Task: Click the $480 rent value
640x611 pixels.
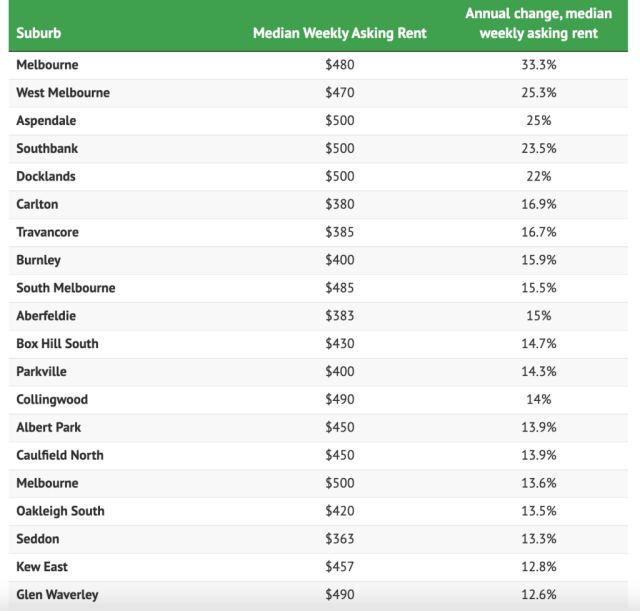Action: (339, 65)
